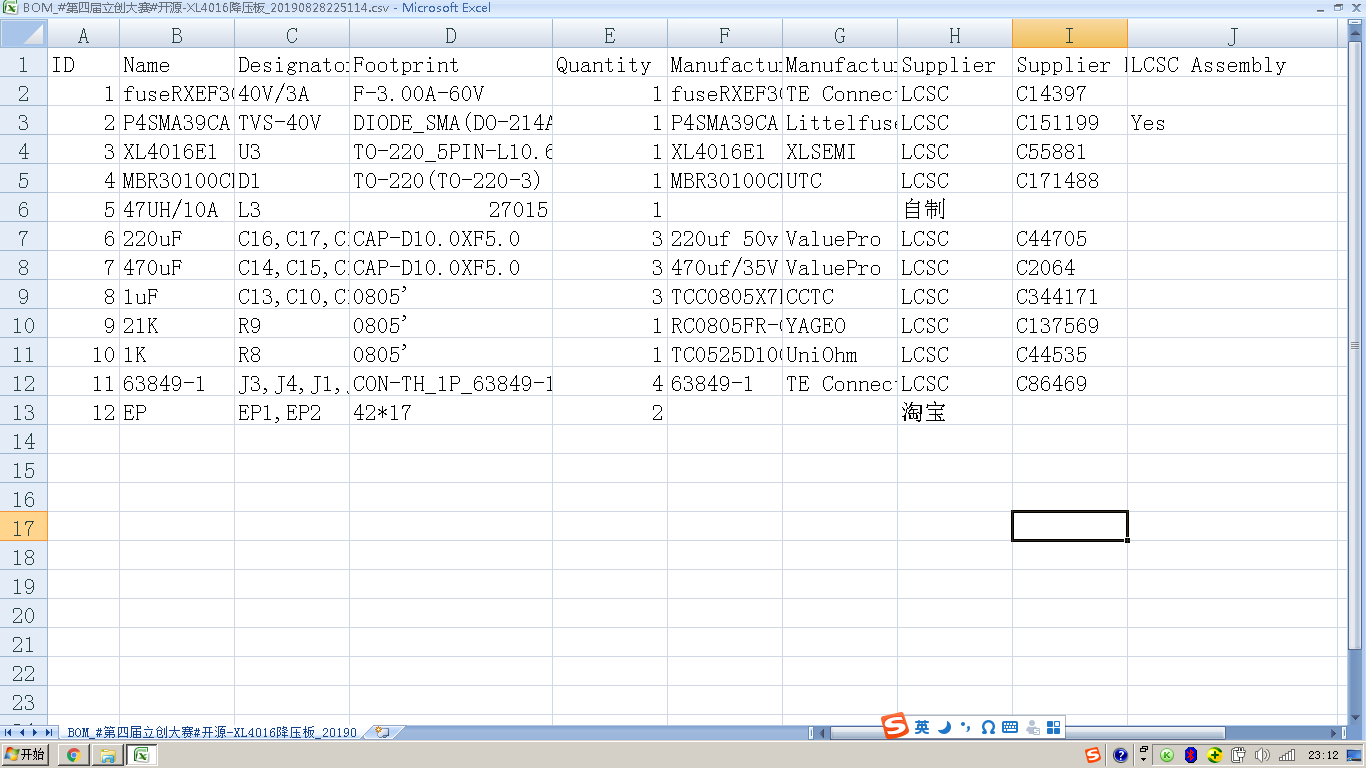The width and height of the screenshot is (1366, 768).
Task: Select column D header
Action: click(451, 35)
